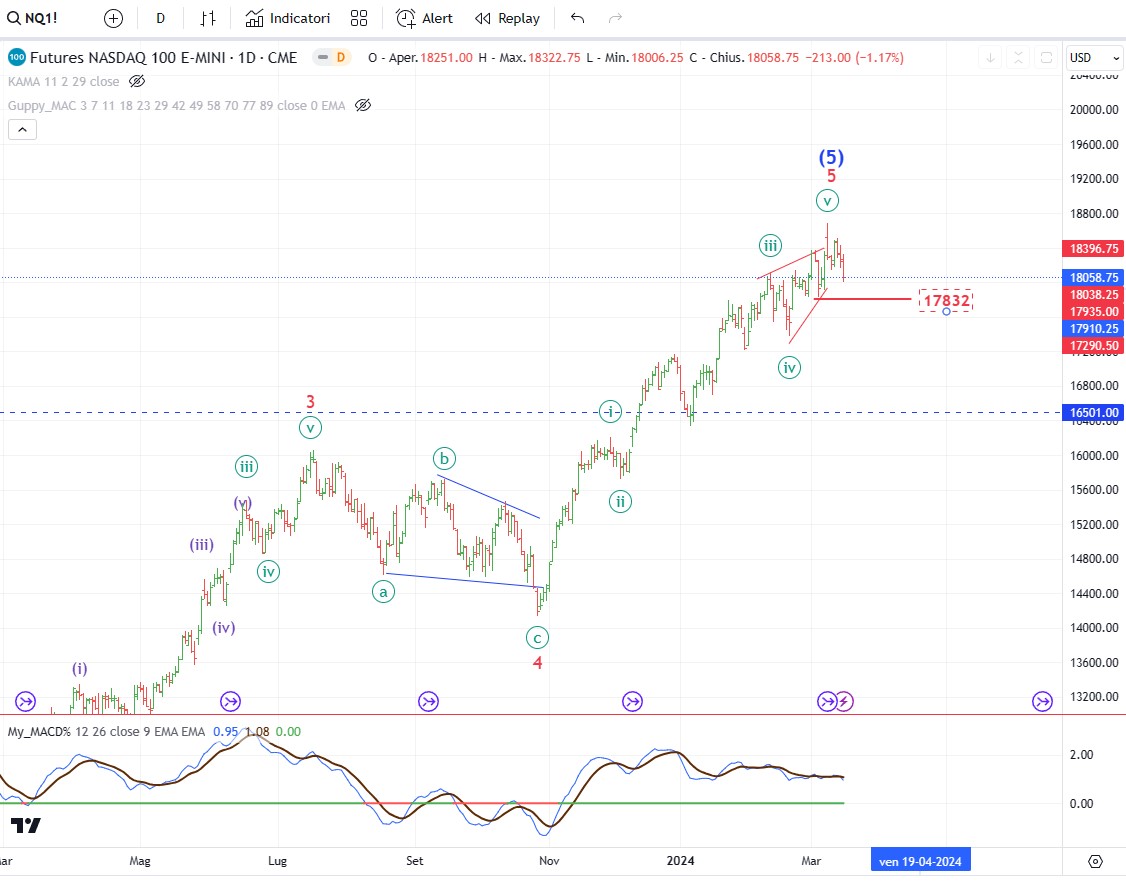Click the 20000.00 price axis tick
The width and height of the screenshot is (1126, 884).
point(1094,110)
